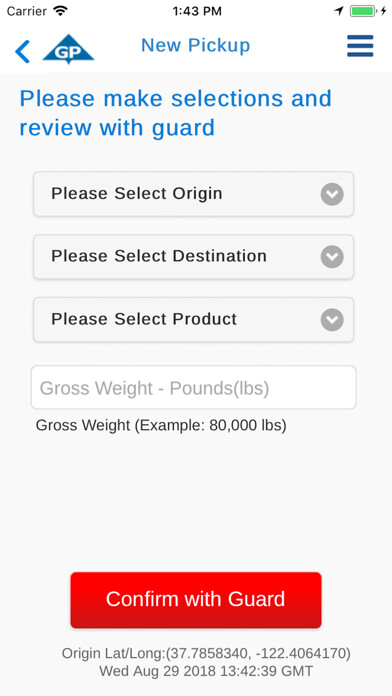Tap the status bar time 1:43 PM
The image size is (392, 696).
coord(197,11)
